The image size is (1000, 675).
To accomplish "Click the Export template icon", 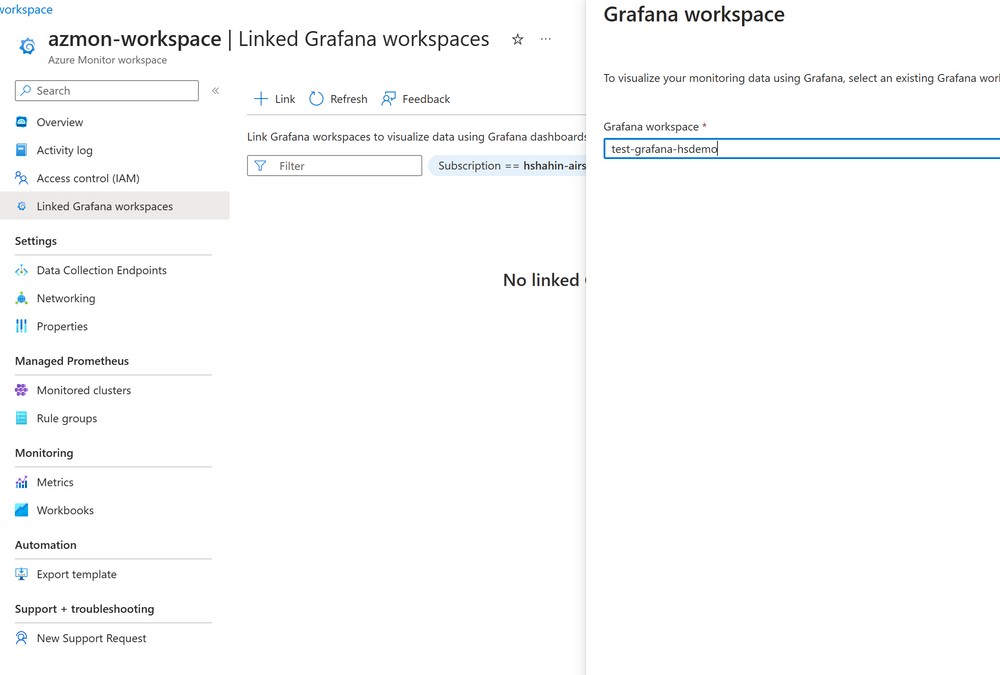I will [x=20, y=574].
